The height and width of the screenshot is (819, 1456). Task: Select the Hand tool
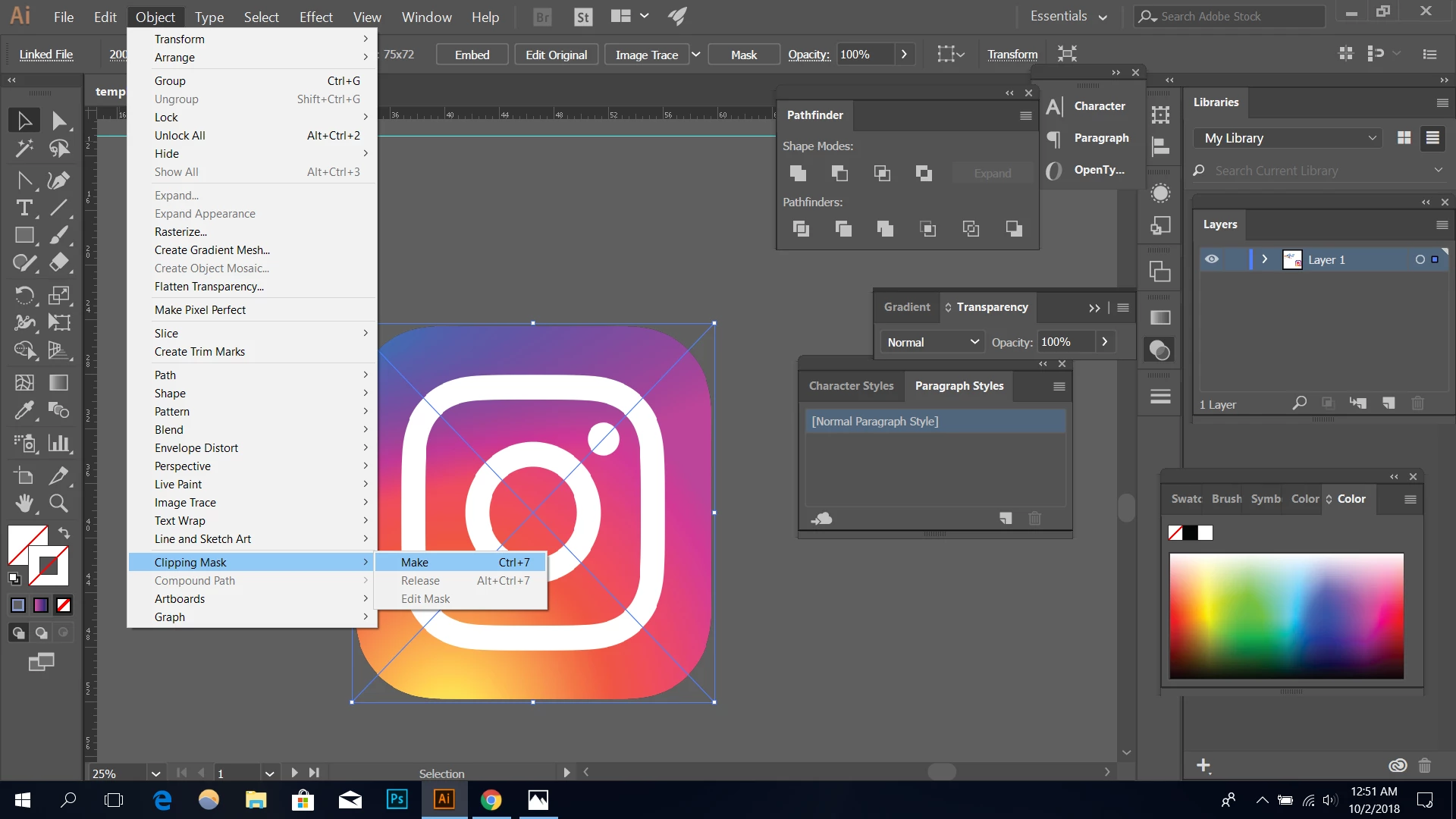pos(24,503)
